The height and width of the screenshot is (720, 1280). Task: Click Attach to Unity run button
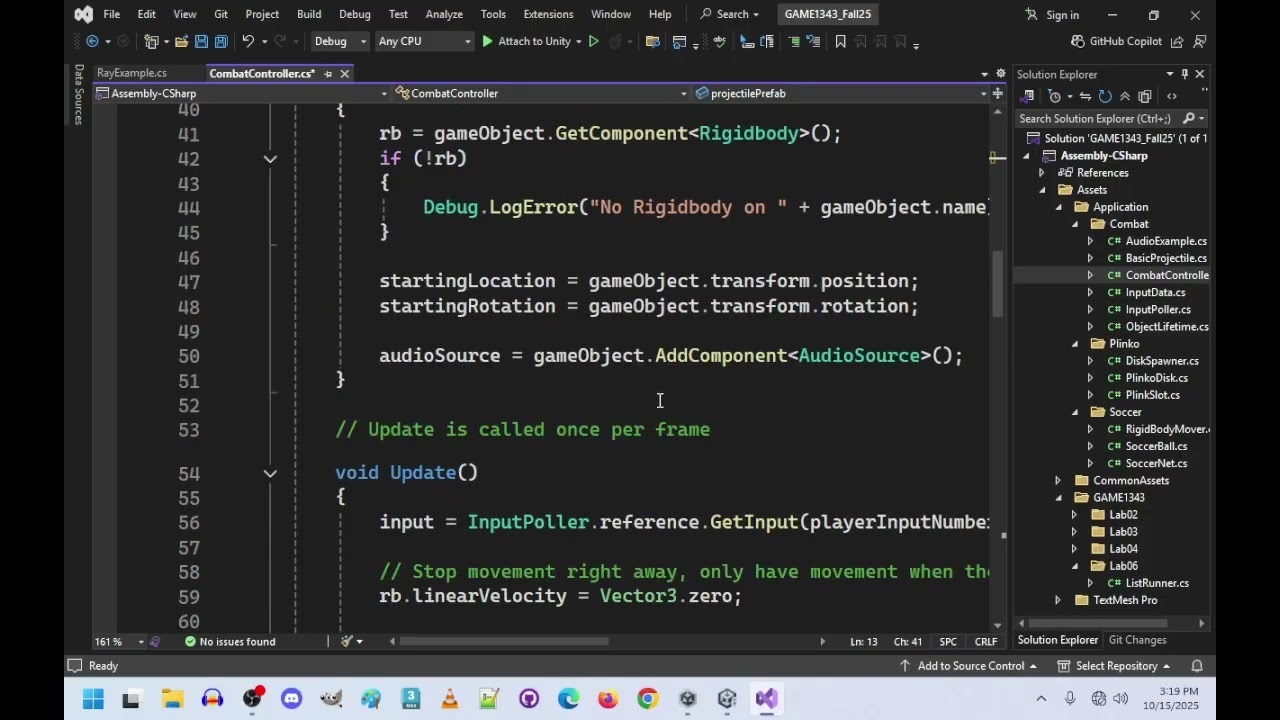pyautogui.click(x=526, y=41)
